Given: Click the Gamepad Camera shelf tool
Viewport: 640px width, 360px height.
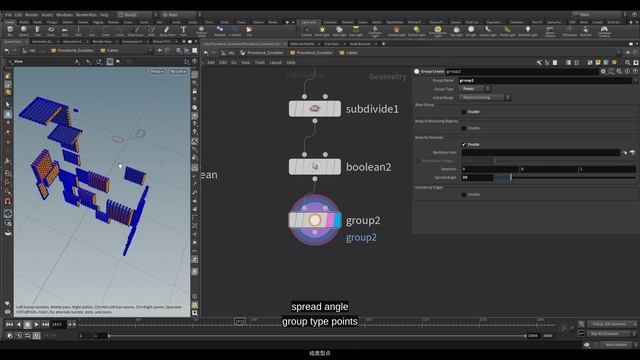Looking at the screenshot, I should tap(604, 31).
